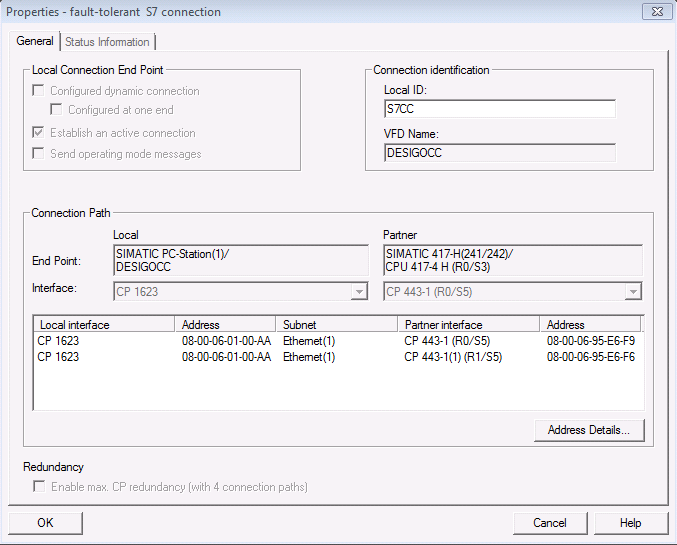Image resolution: width=677 pixels, height=545 pixels.
Task: Enable Send operating mode messages
Action: [x=39, y=154]
